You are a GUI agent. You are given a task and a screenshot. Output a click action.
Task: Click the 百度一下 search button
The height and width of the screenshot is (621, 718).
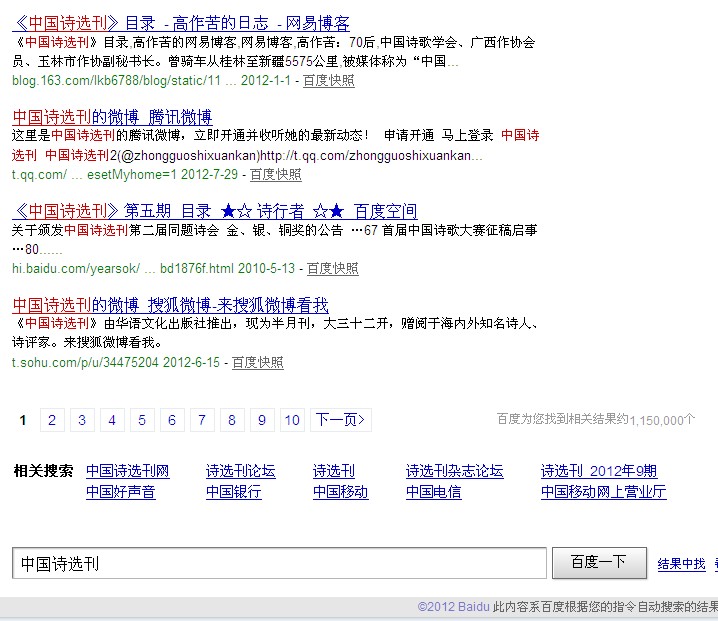(x=599, y=563)
